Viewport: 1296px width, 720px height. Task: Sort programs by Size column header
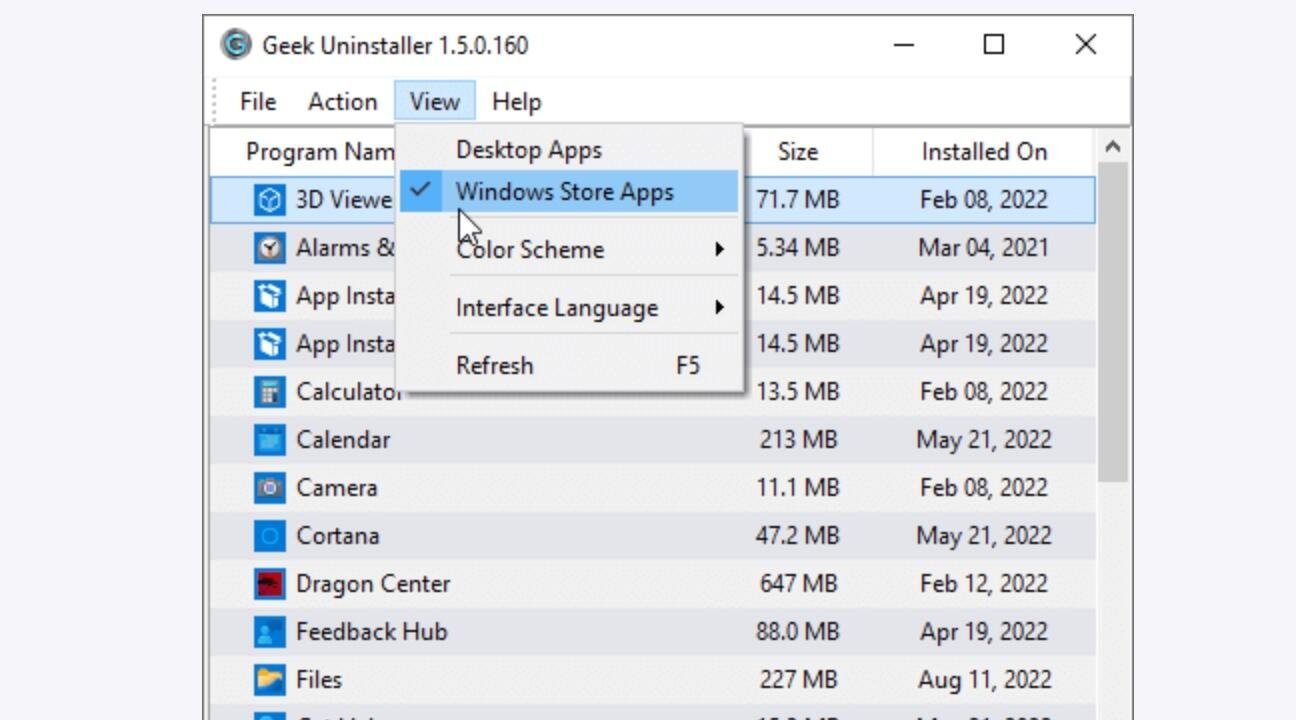(797, 152)
